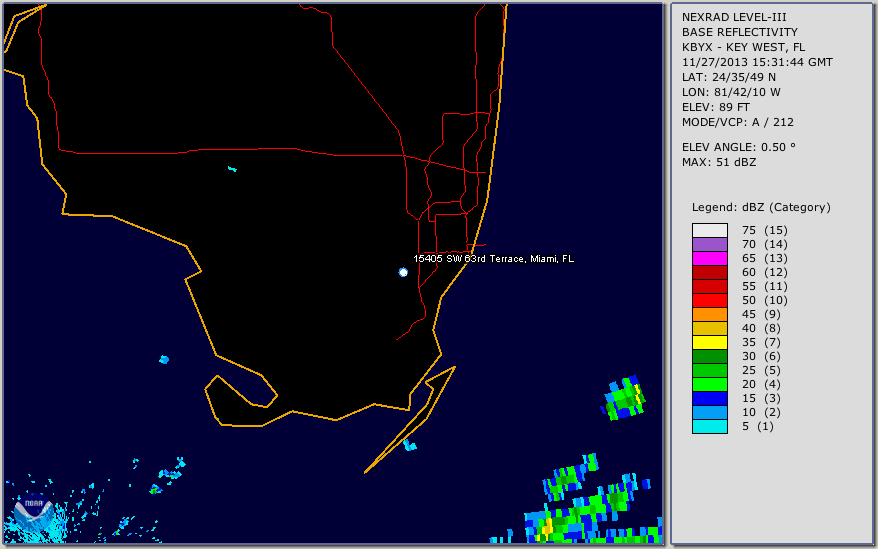Select the 70 dBZ purple legend swatch
878x549 pixels.
tap(709, 244)
